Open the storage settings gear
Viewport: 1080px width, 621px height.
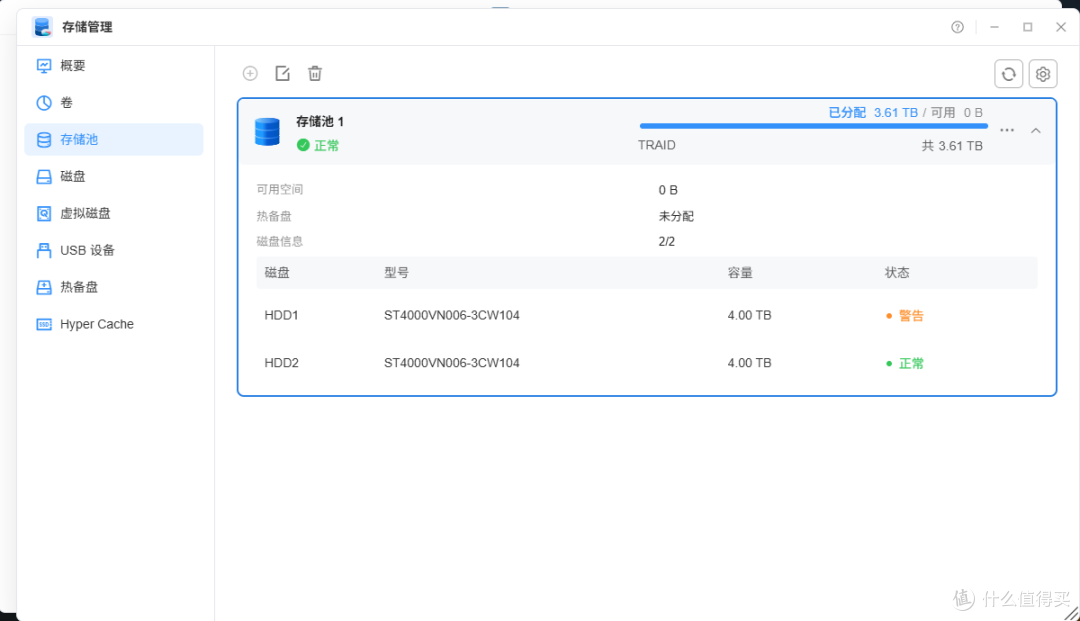tap(1043, 74)
